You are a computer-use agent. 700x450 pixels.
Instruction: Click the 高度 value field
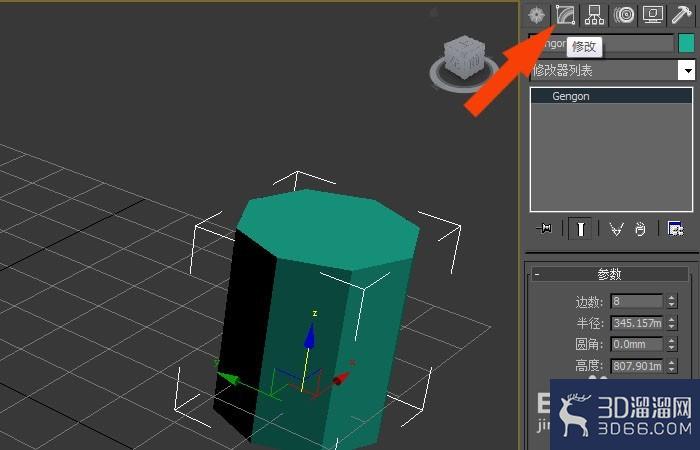pos(636,366)
